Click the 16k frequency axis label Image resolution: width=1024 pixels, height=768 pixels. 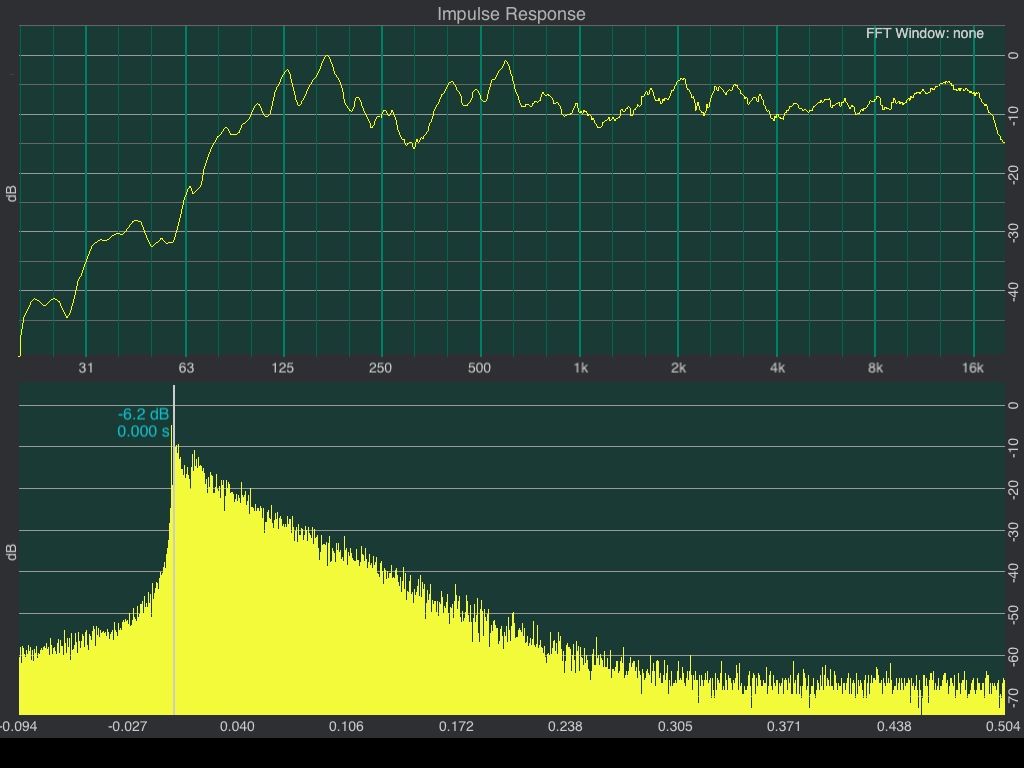972,368
